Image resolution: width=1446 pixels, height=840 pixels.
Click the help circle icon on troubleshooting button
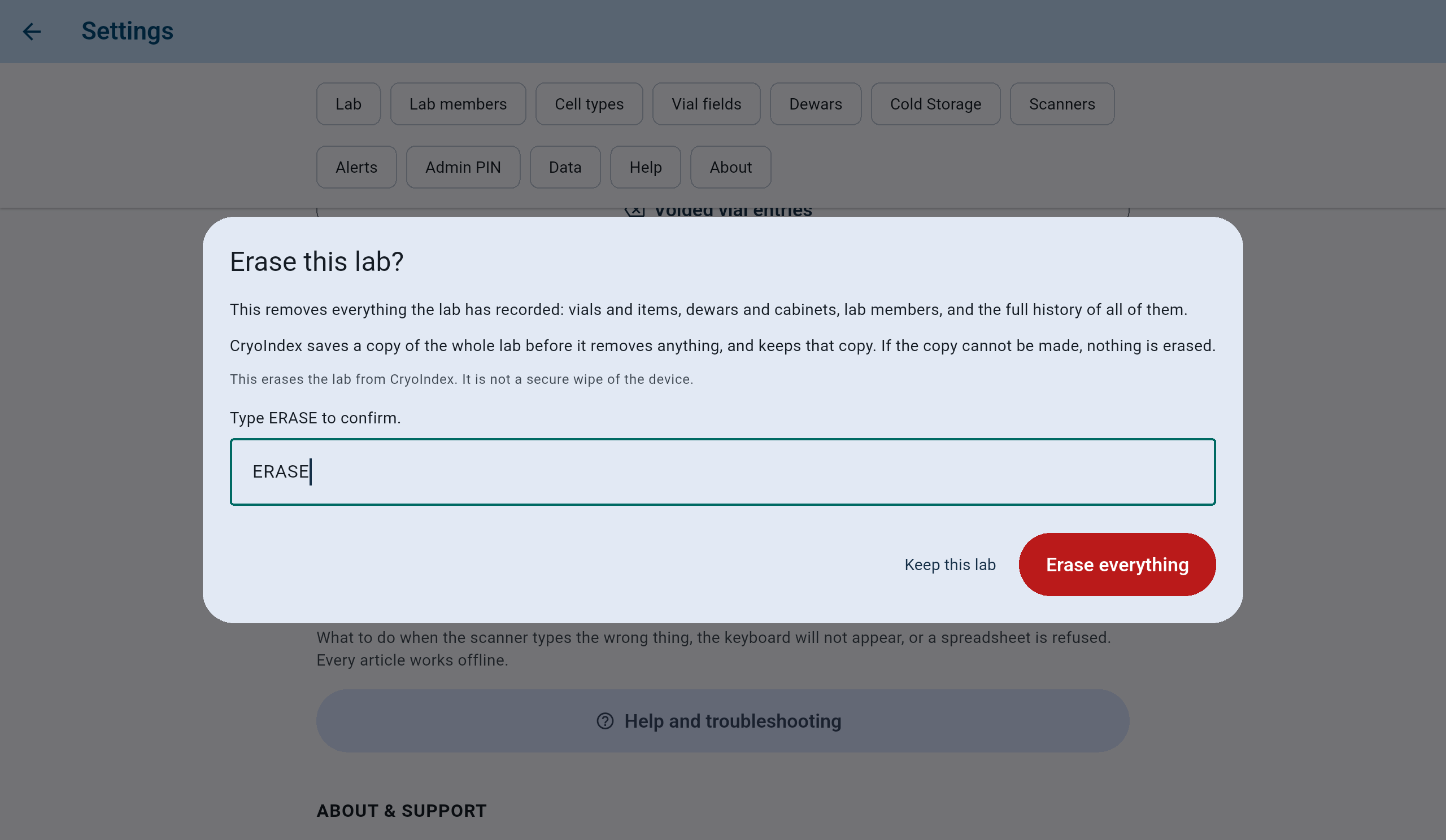click(605, 721)
